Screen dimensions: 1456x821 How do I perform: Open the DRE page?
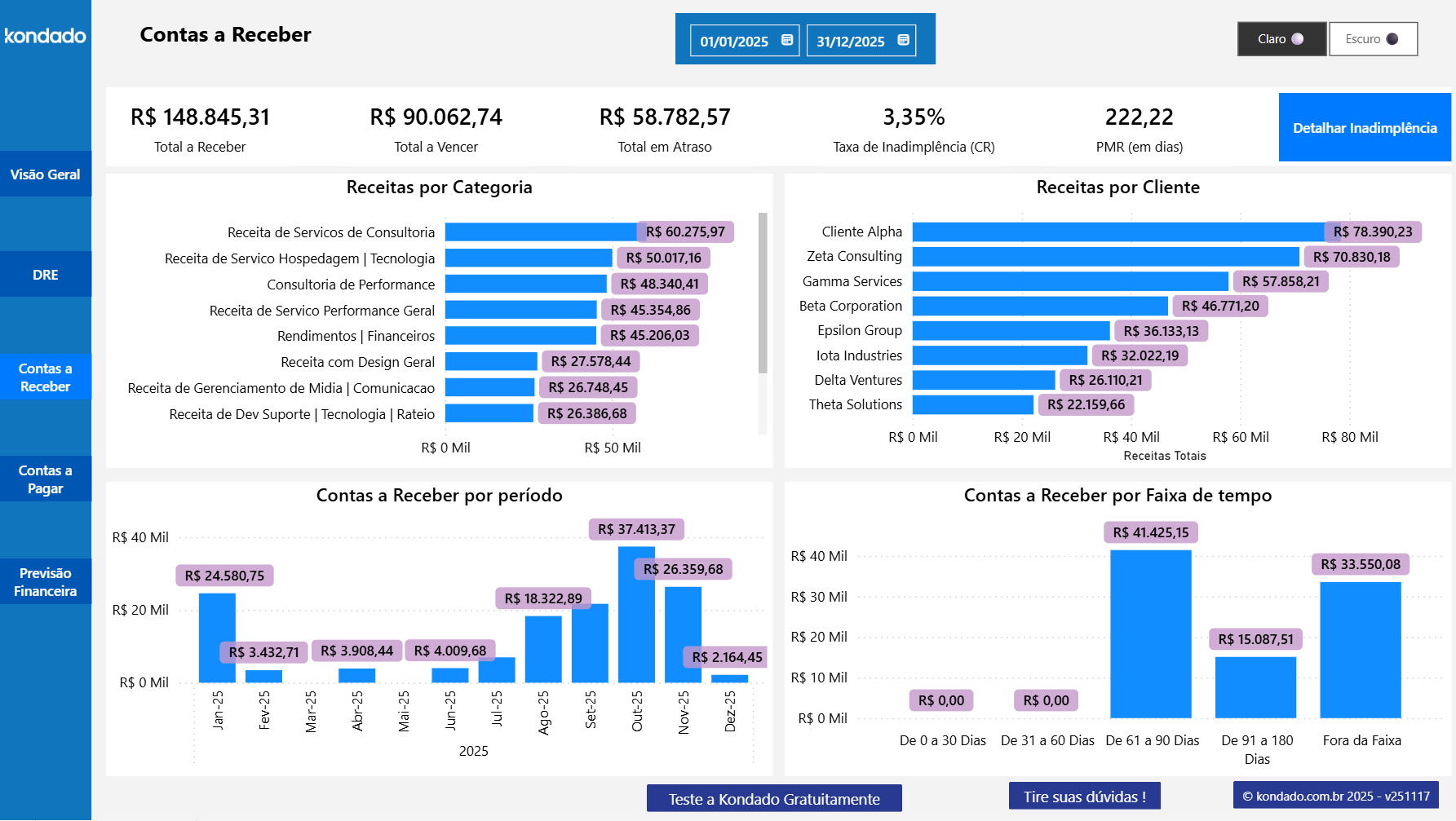pyautogui.click(x=45, y=274)
